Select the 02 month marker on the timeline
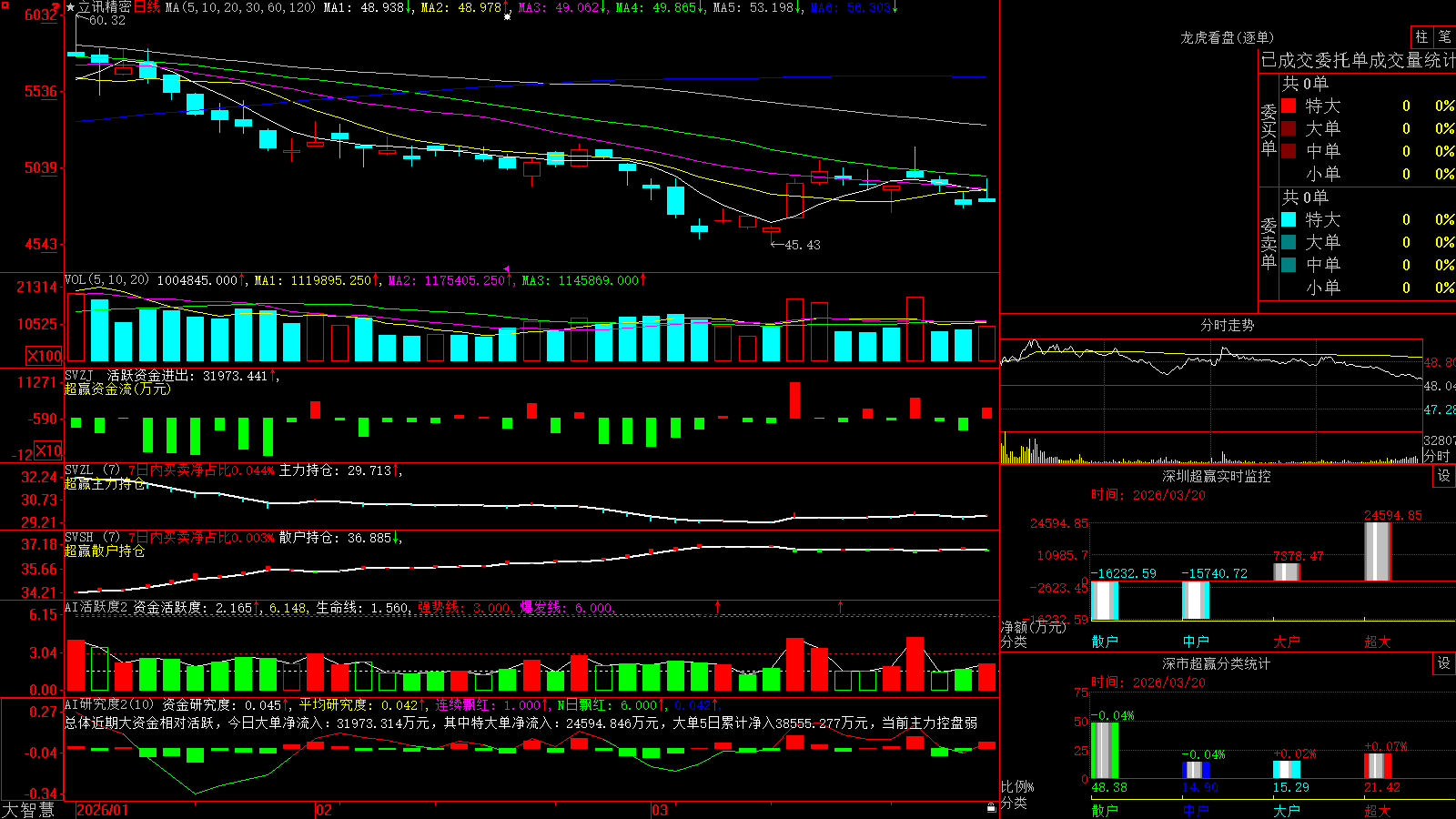The height and width of the screenshot is (819, 1456). [324, 810]
